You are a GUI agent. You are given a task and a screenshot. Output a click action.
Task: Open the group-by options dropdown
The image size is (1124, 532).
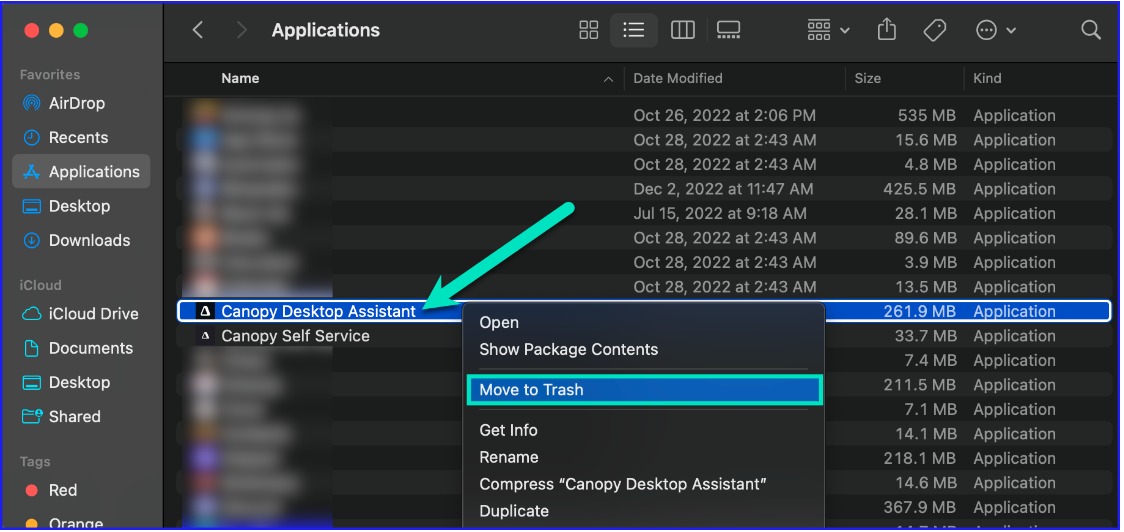point(829,30)
